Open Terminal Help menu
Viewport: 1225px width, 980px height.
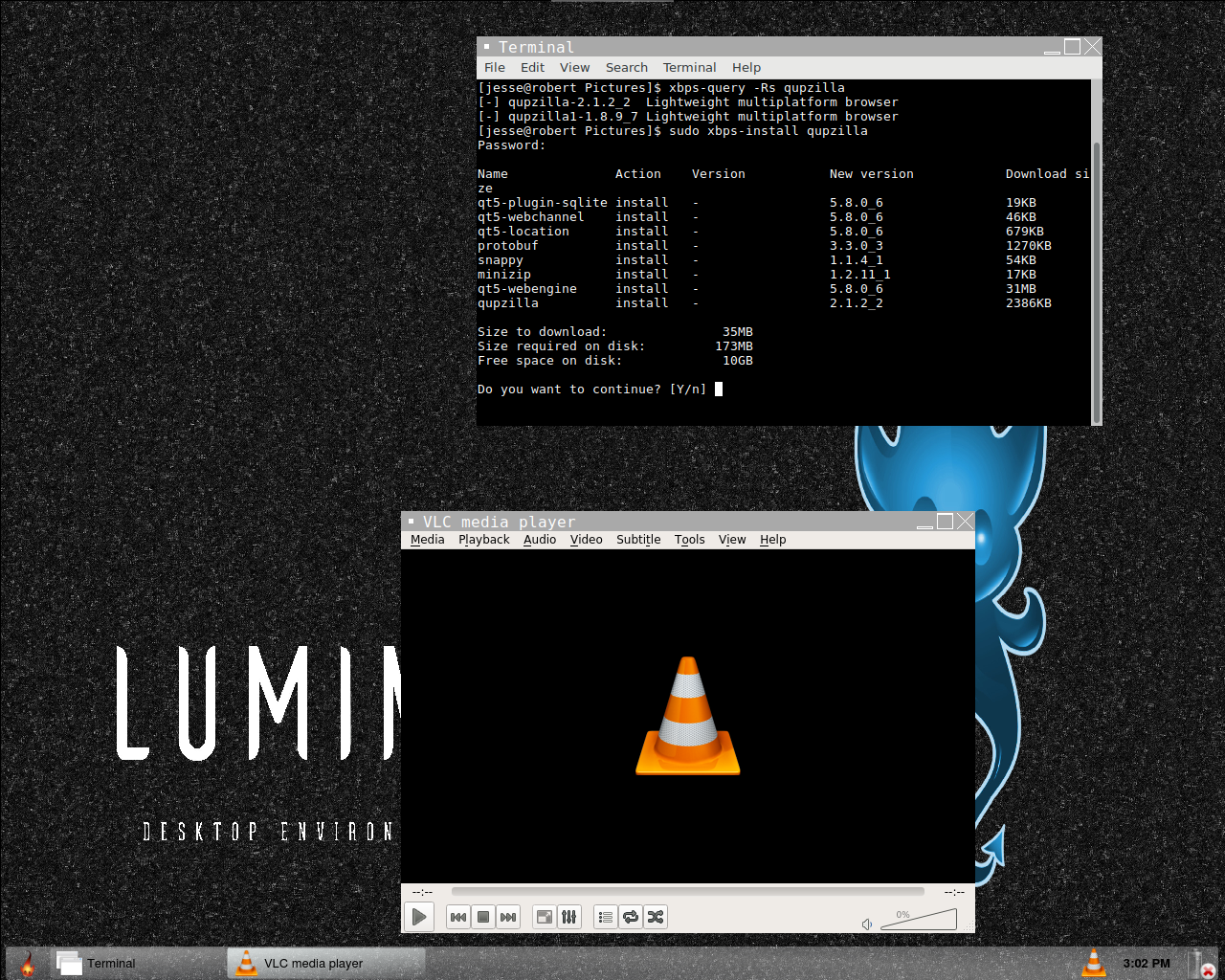coord(746,68)
